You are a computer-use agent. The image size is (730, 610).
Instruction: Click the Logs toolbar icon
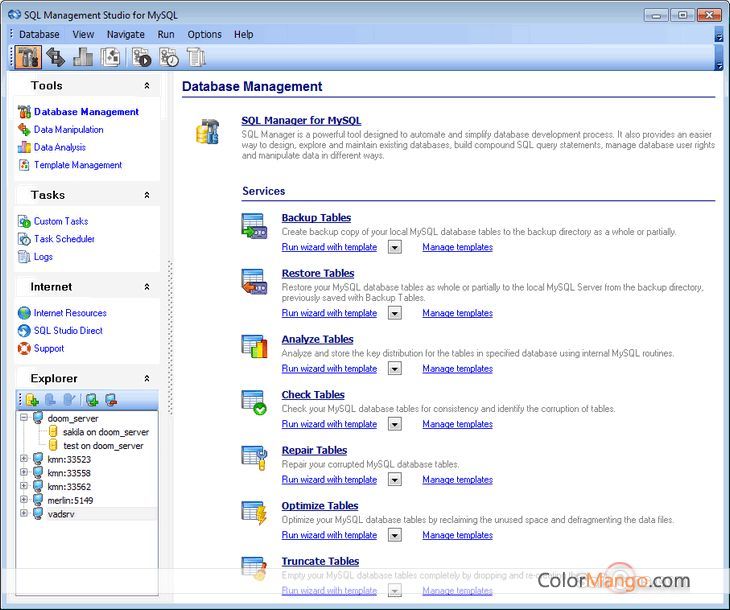pyautogui.click(x=196, y=58)
